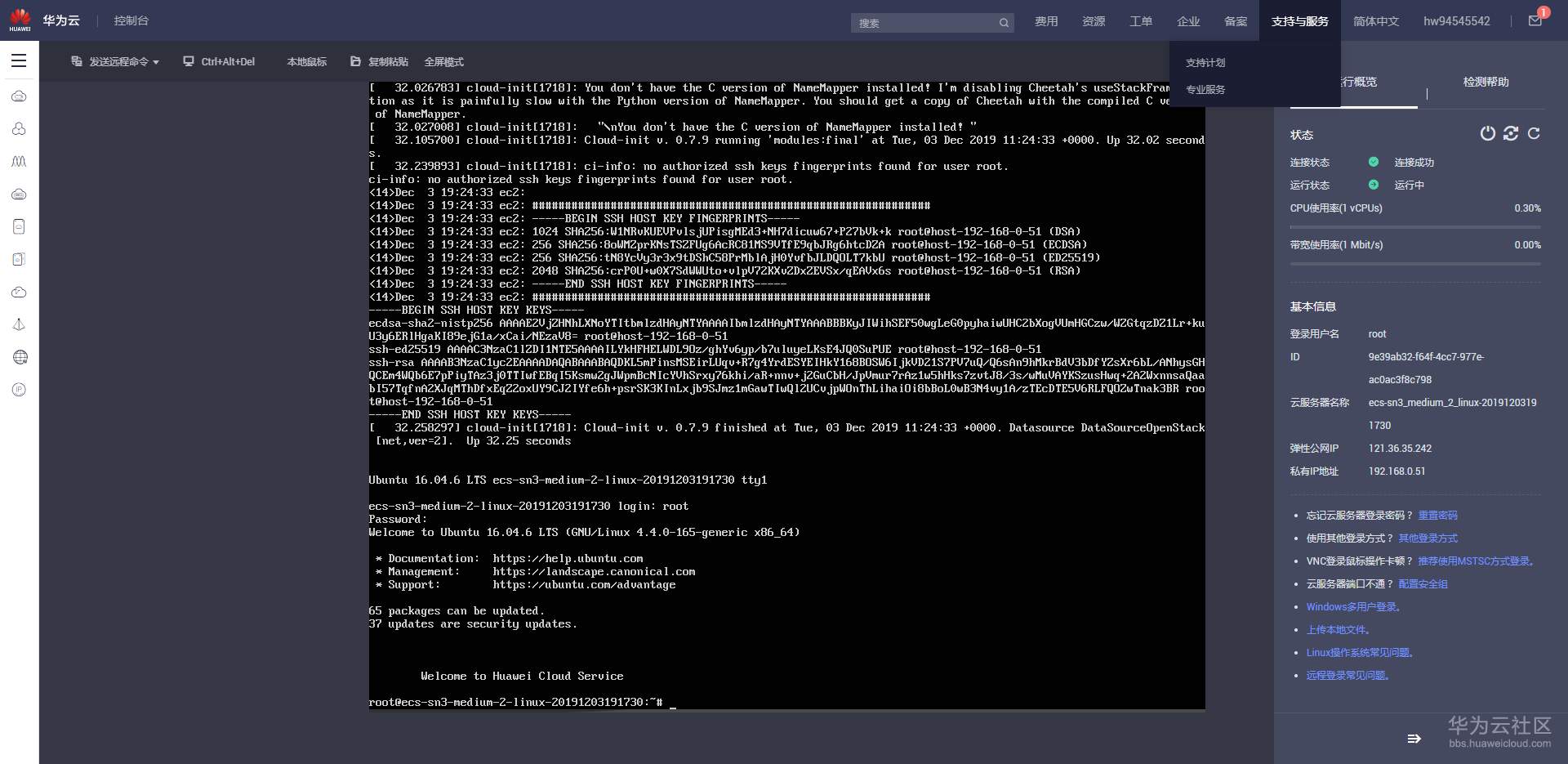This screenshot has height=764, width=1568.
Task: Enable 全屏模式 full screen mode
Action: 443,62
